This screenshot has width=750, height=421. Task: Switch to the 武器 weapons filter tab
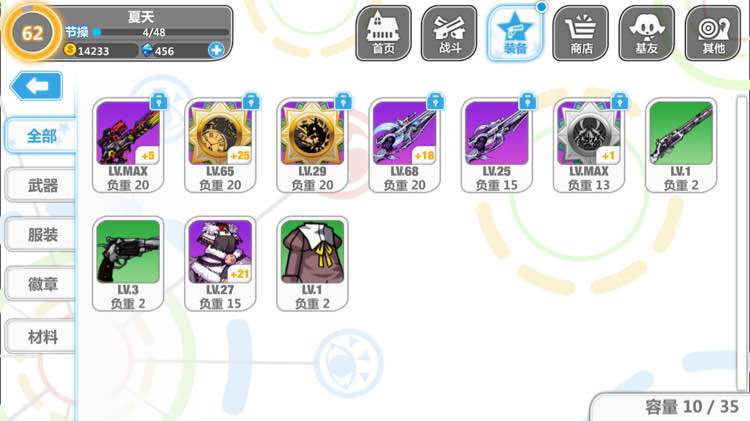[41, 185]
